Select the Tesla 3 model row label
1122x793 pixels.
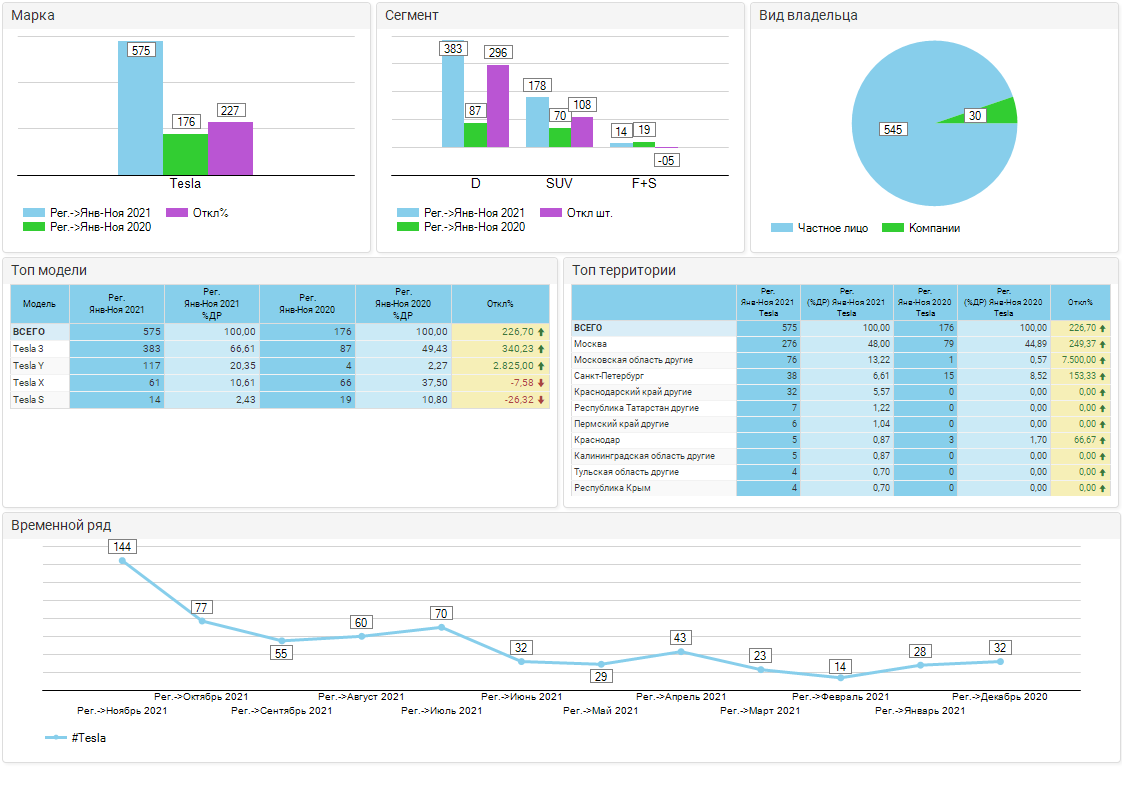click(28, 349)
